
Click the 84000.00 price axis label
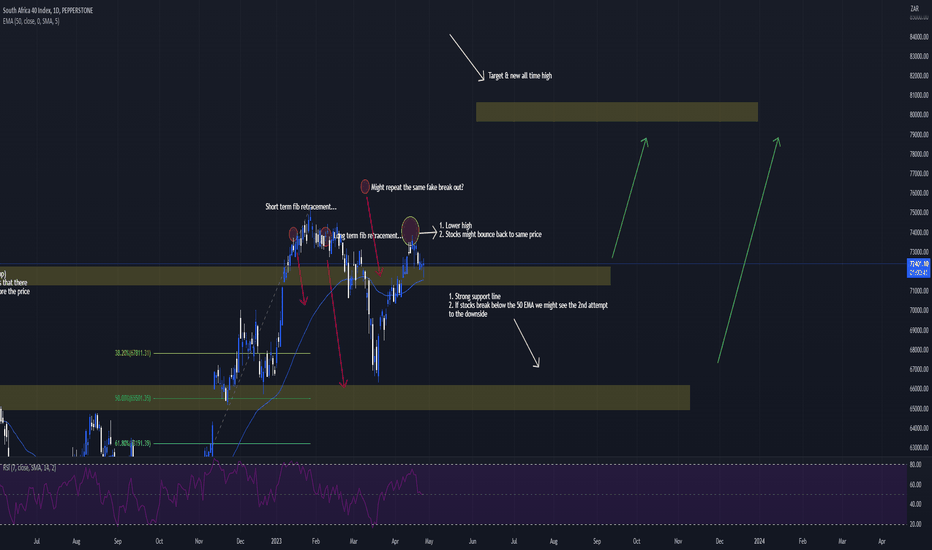(x=919, y=37)
